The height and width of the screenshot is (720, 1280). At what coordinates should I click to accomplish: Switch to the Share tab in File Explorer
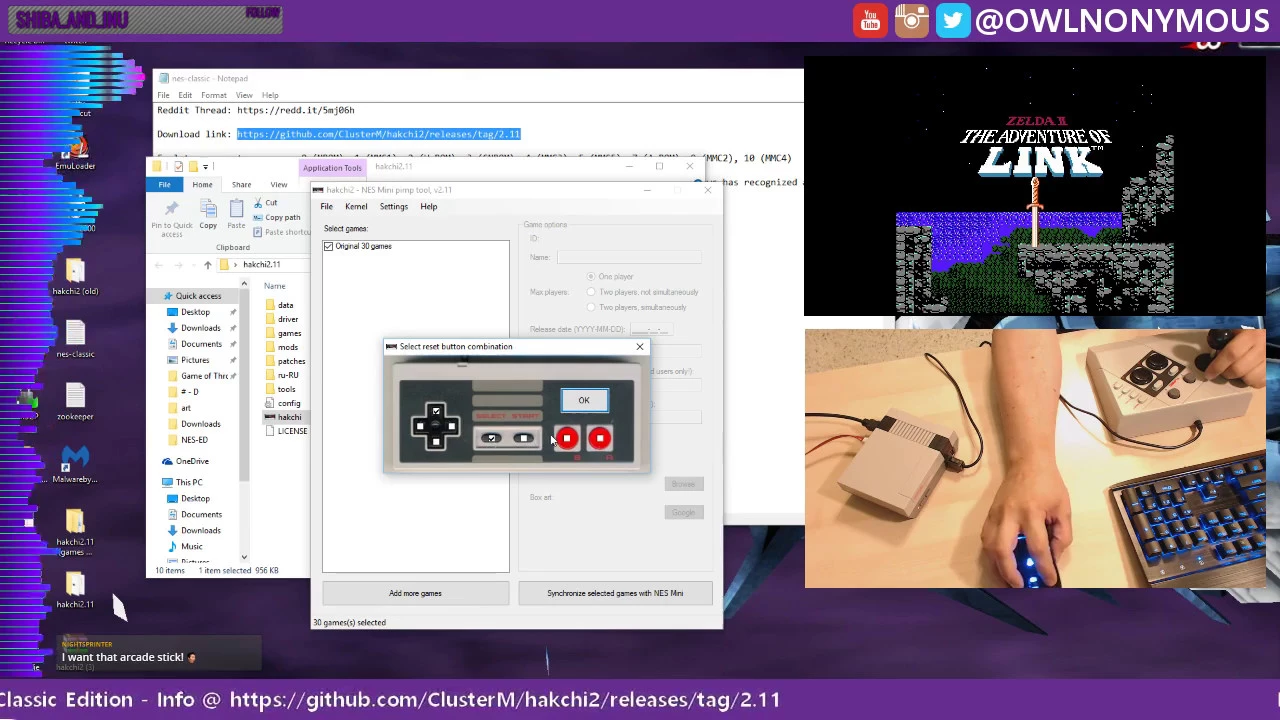click(x=242, y=184)
